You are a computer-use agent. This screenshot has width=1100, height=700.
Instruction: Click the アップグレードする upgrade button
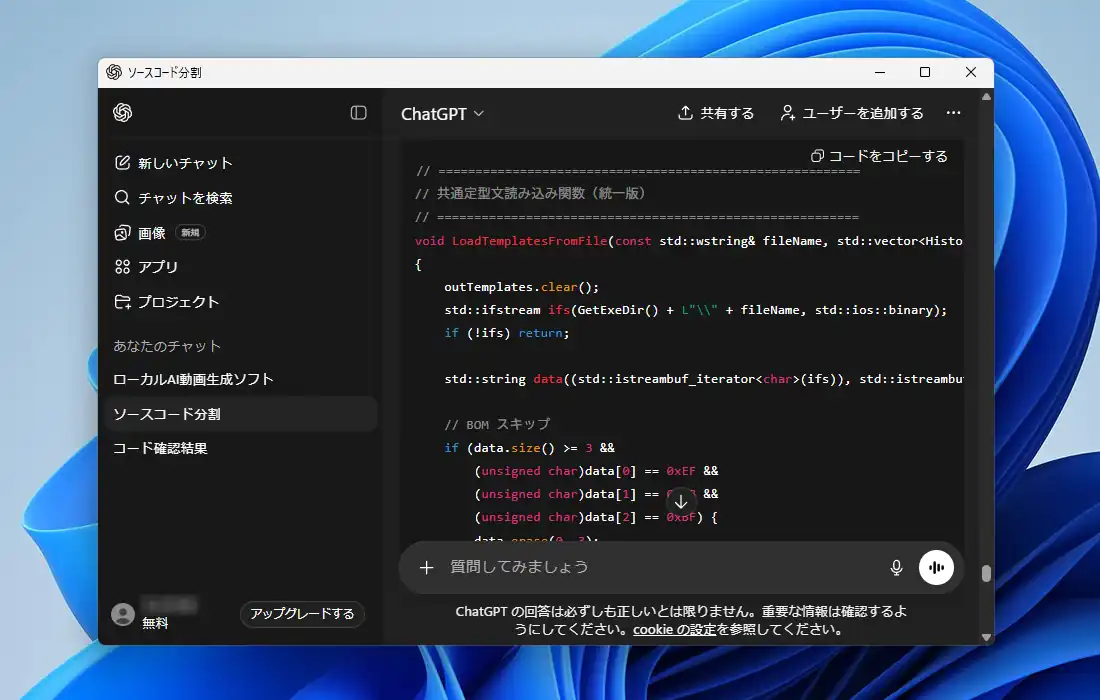[302, 614]
